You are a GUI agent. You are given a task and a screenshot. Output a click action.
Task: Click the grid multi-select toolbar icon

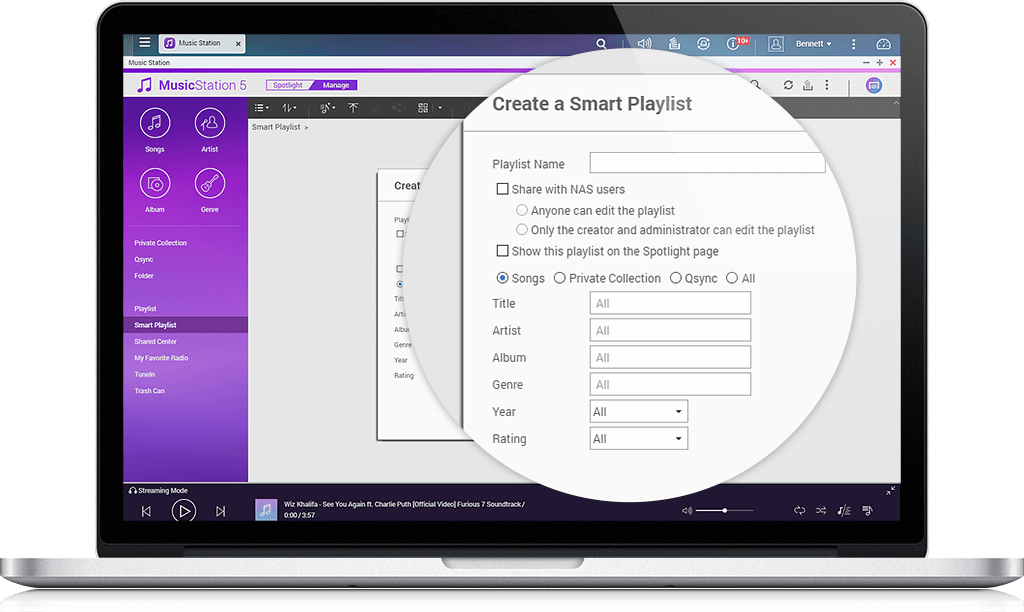[x=423, y=108]
